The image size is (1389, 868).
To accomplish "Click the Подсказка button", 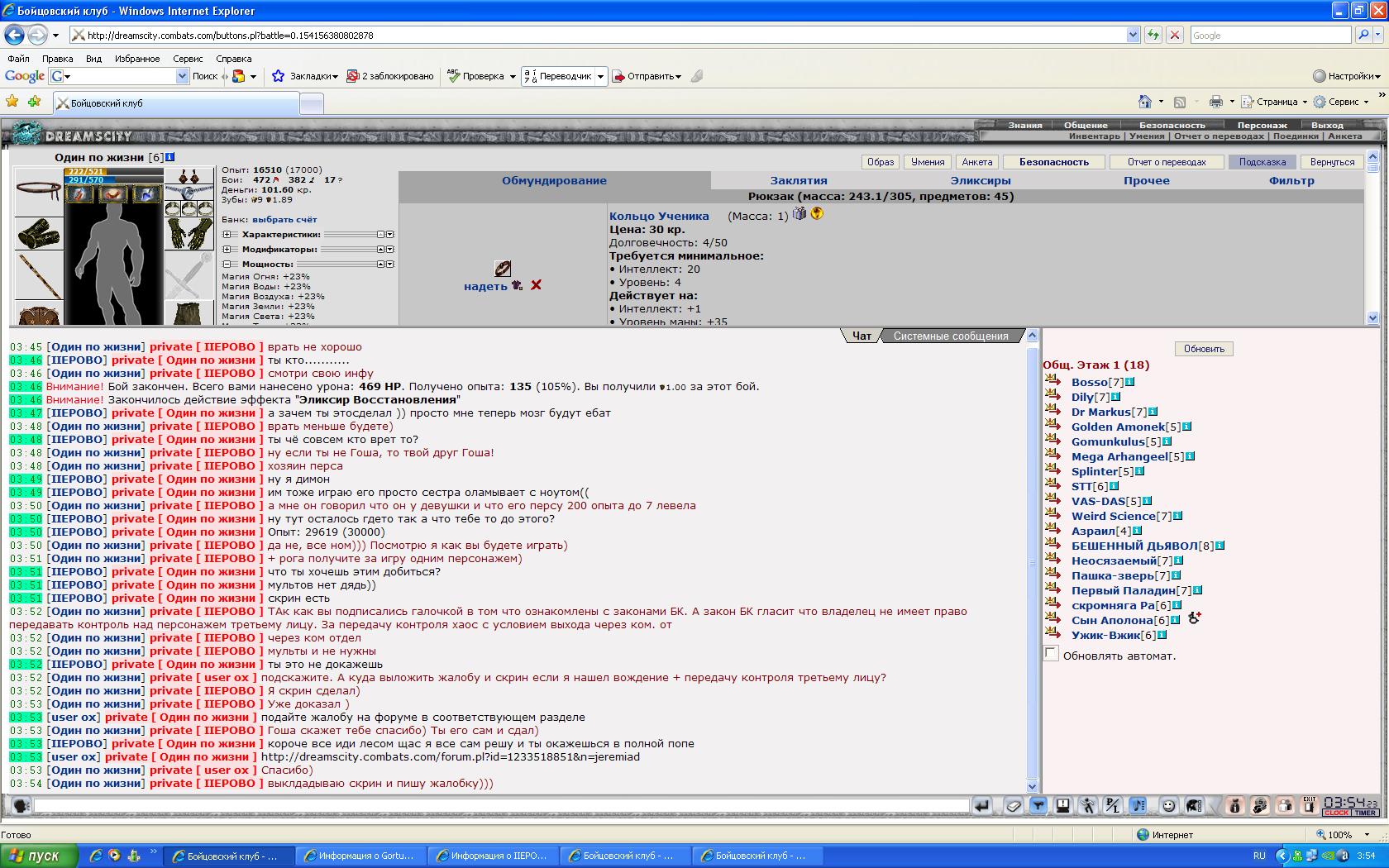I will pyautogui.click(x=1263, y=162).
